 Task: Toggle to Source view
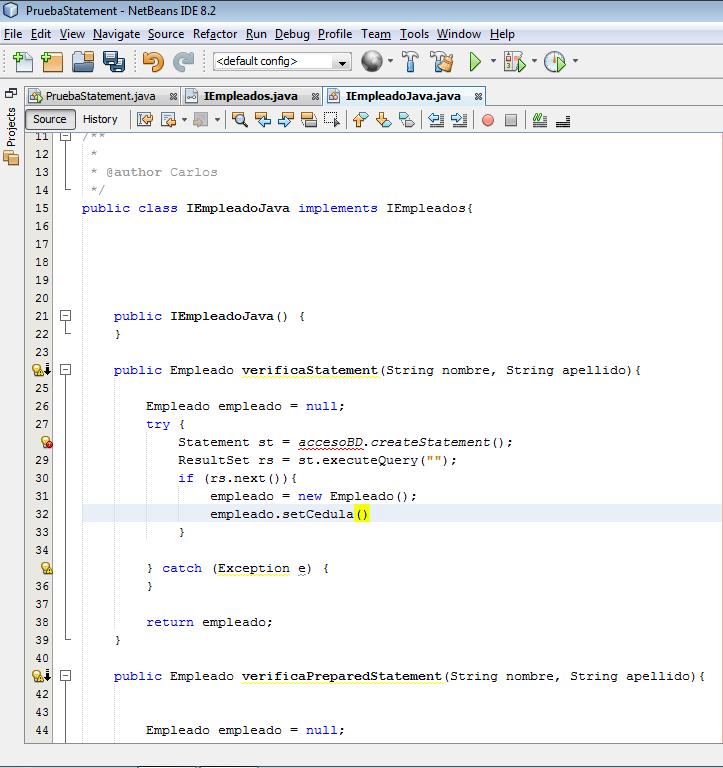pyautogui.click(x=50, y=119)
